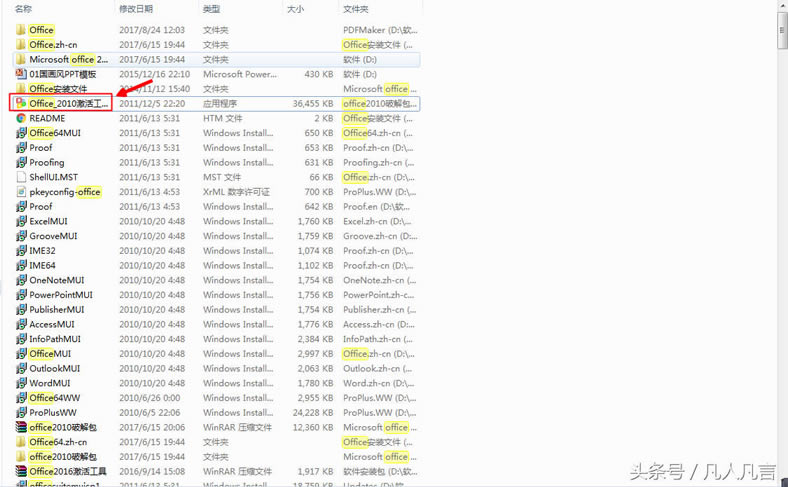Click the Proof entry sized 653 KB
This screenshot has height=487, width=788.
pos(41,148)
